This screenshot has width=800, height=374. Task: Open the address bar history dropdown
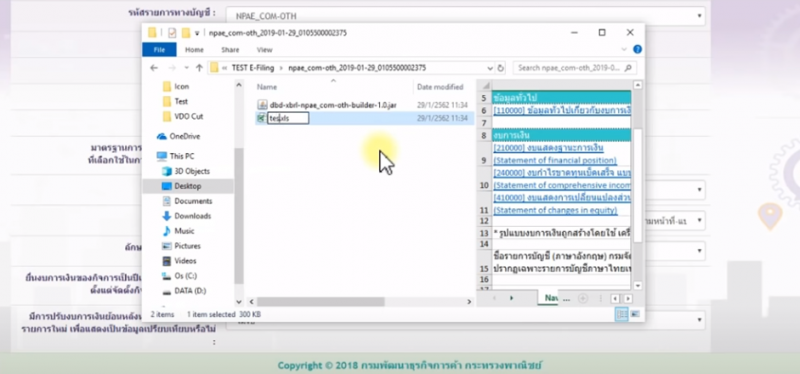click(490, 68)
